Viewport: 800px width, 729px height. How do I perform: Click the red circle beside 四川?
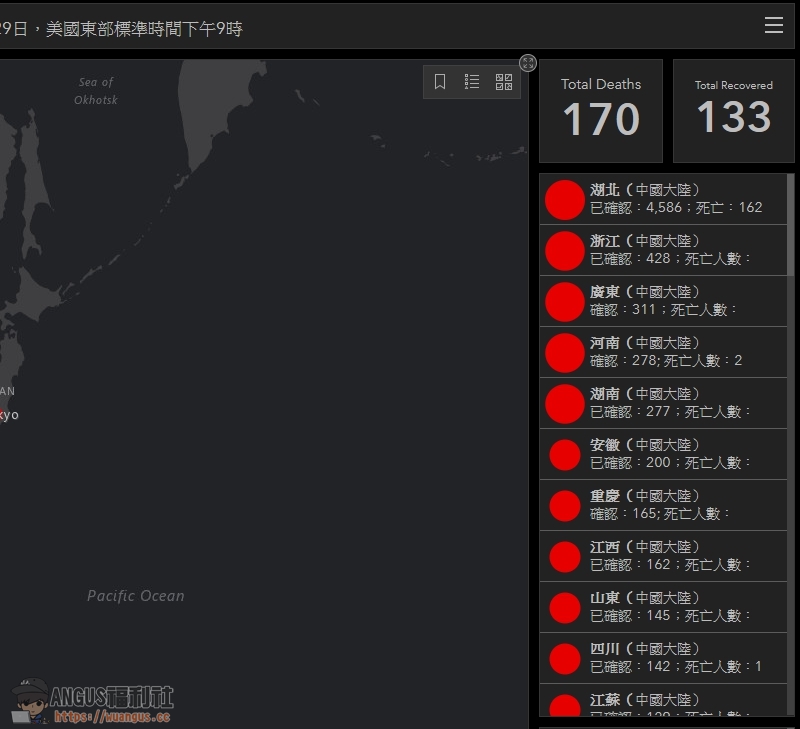(565, 659)
